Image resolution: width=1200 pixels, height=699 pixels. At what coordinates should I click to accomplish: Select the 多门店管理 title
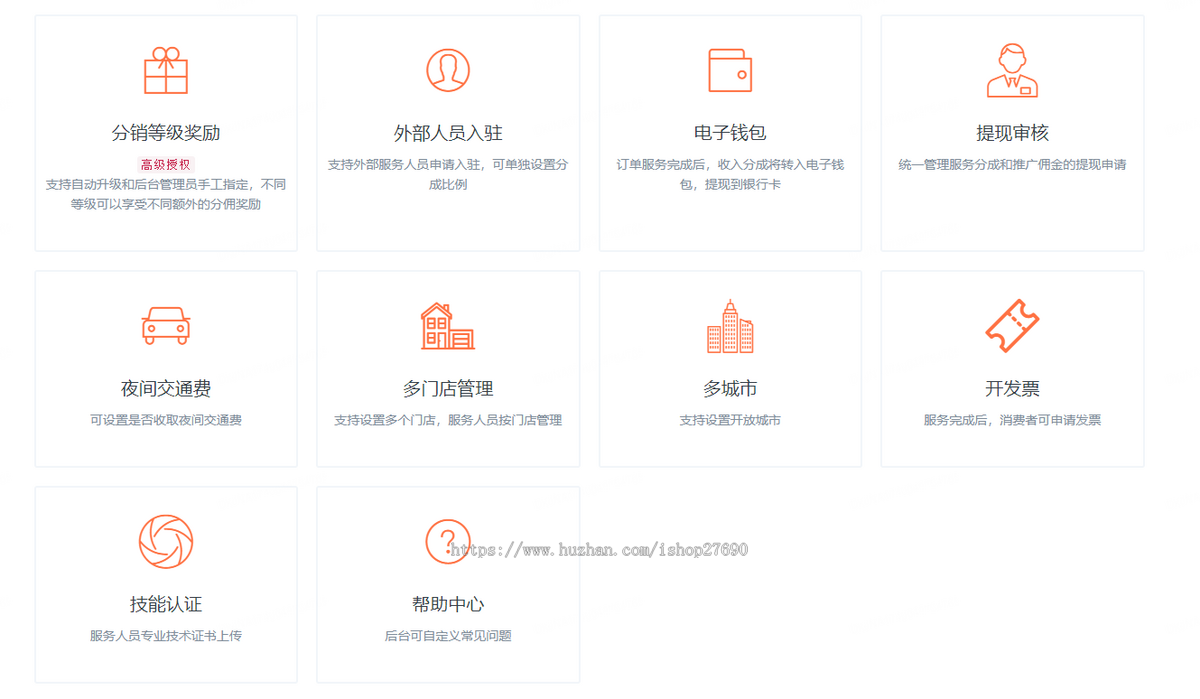point(448,389)
